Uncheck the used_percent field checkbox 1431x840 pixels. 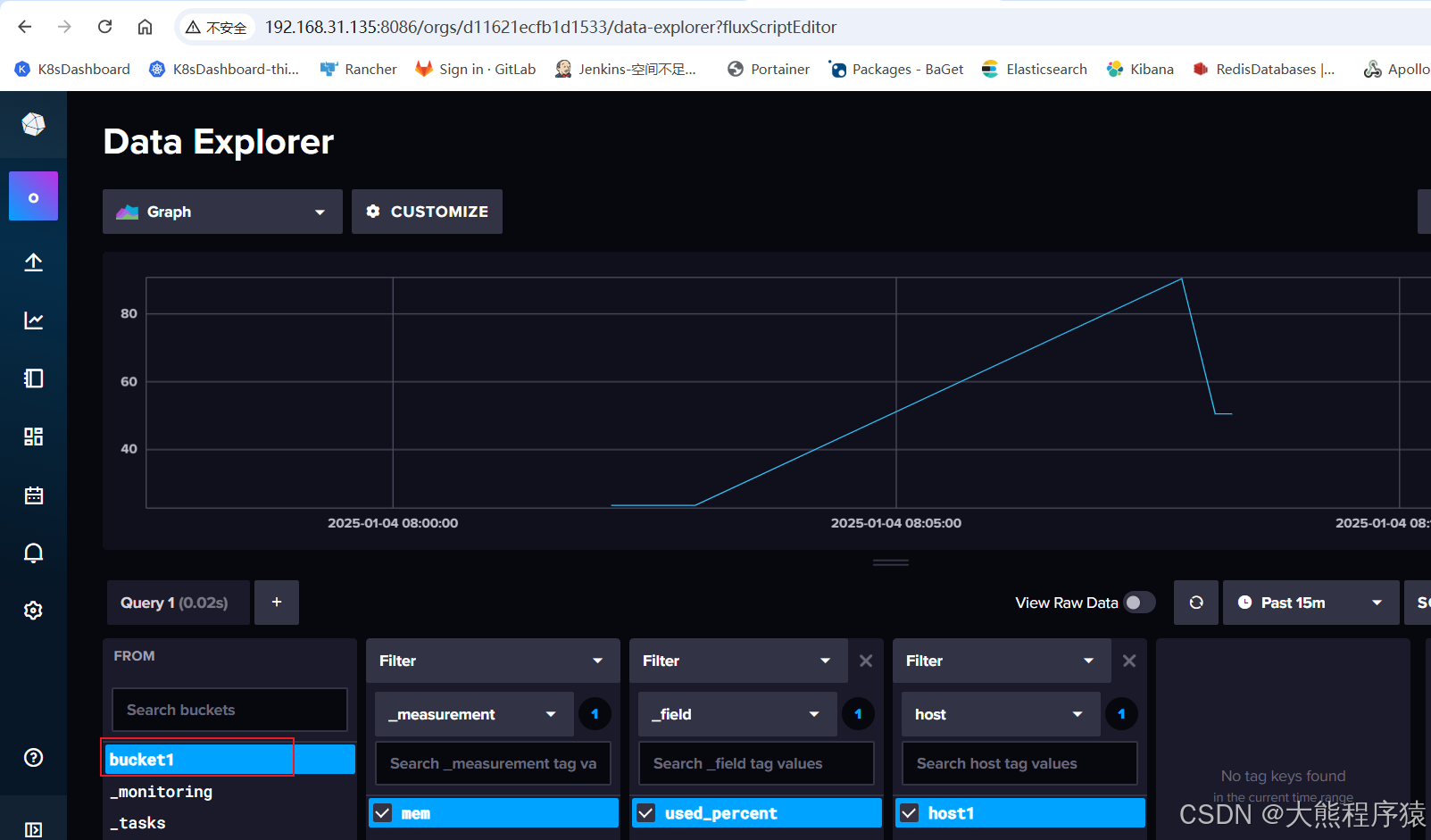click(645, 812)
